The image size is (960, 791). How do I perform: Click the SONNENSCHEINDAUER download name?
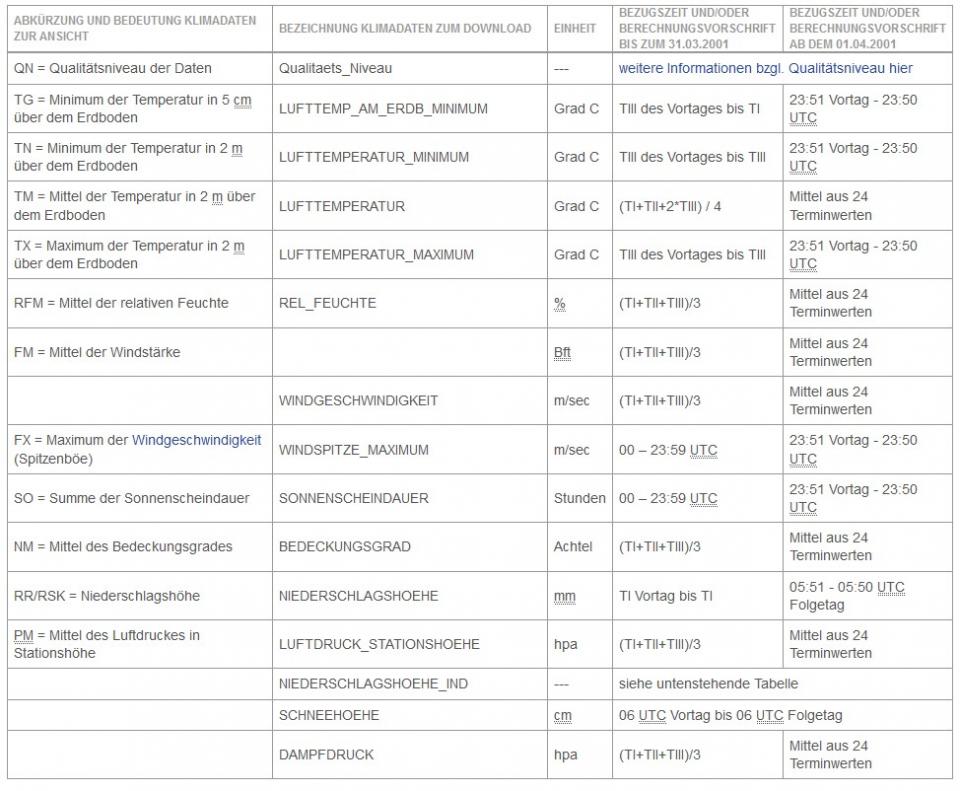coord(354,498)
